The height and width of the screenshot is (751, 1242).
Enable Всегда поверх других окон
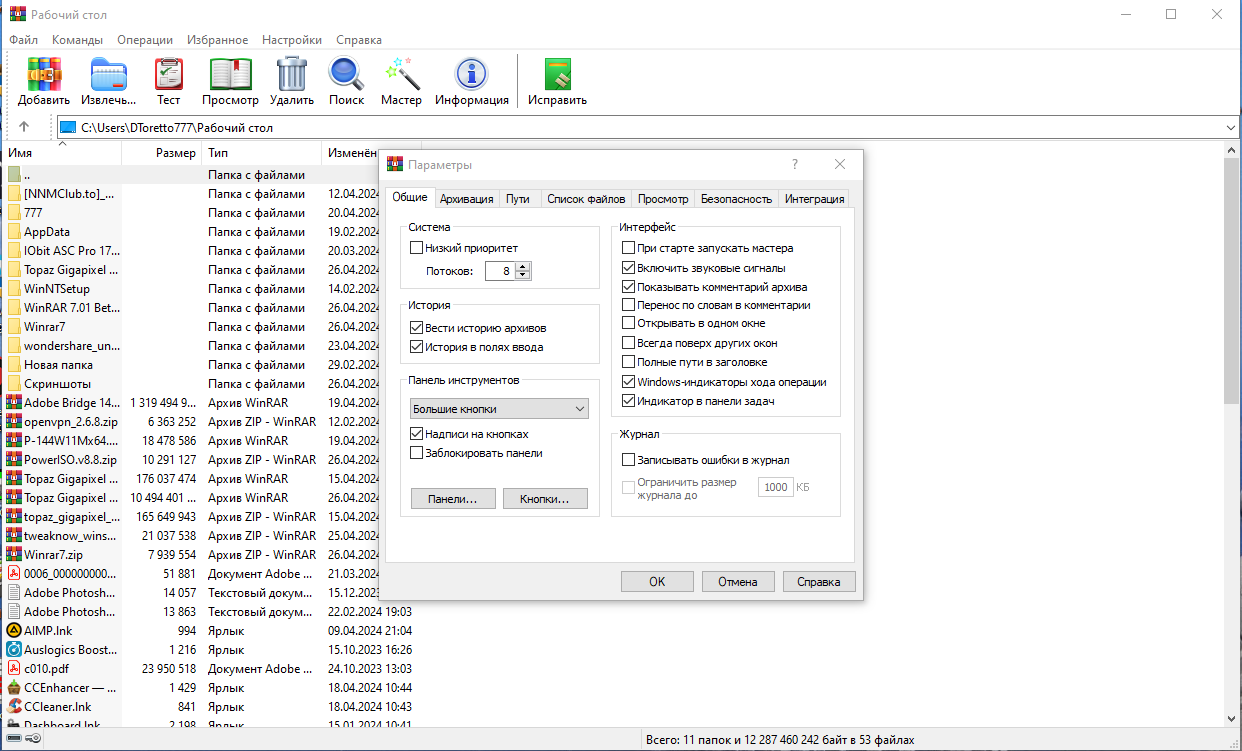click(628, 343)
